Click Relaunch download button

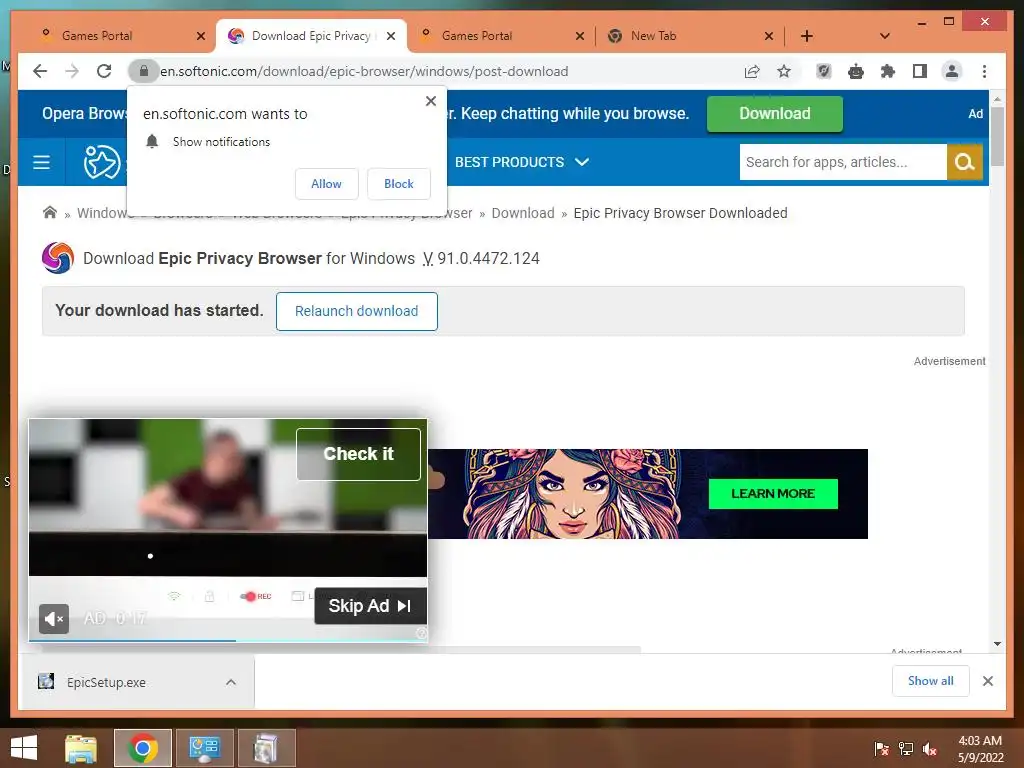click(x=357, y=312)
